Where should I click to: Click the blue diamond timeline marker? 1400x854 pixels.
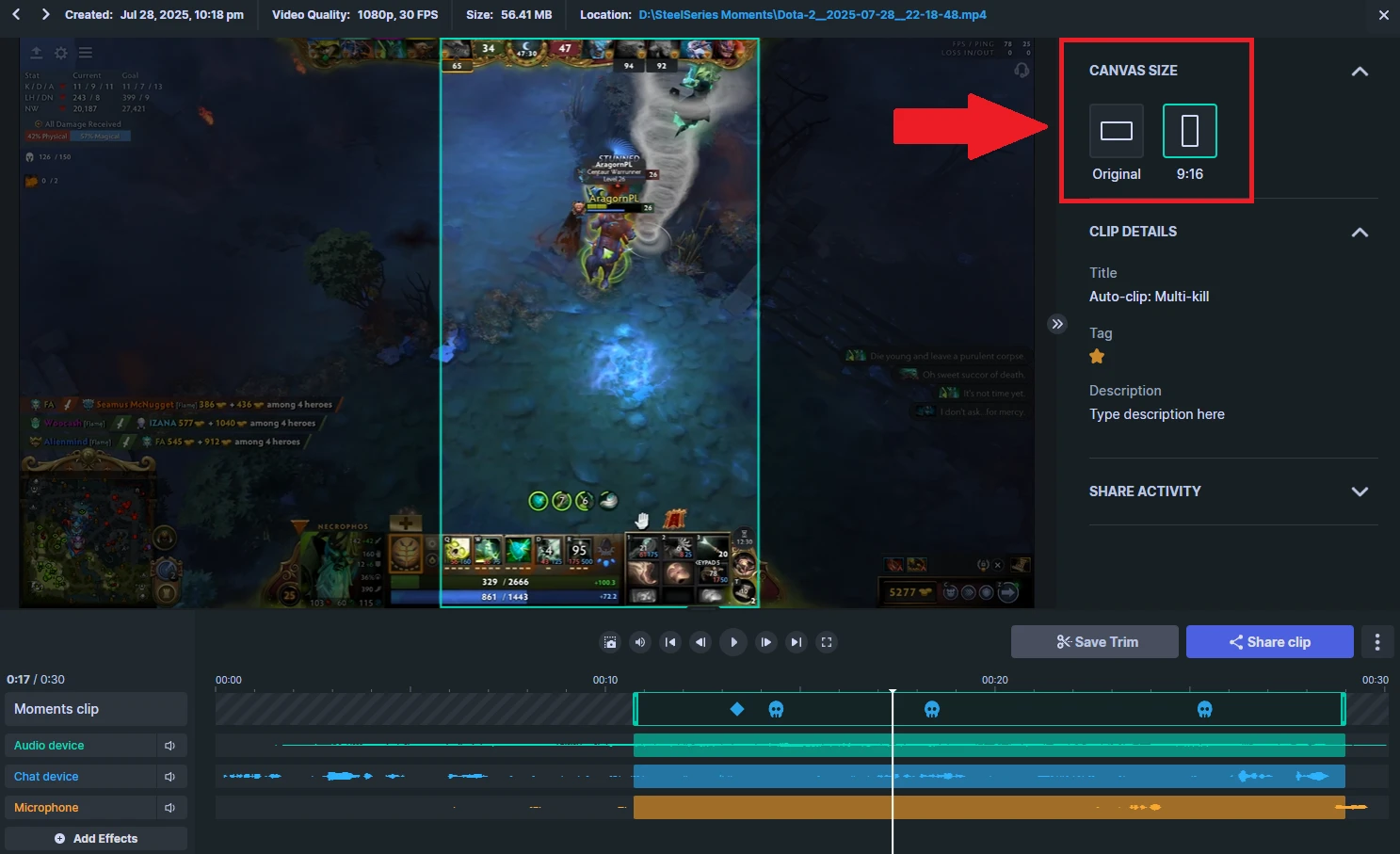coord(737,709)
